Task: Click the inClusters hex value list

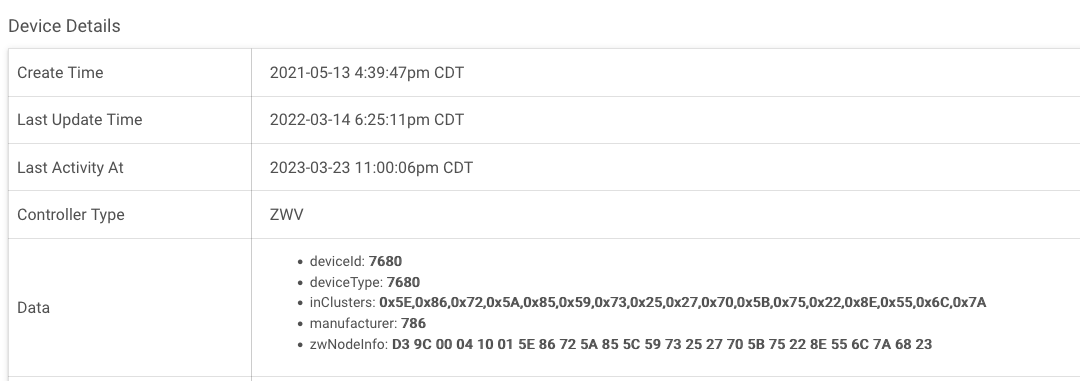Action: click(x=683, y=302)
